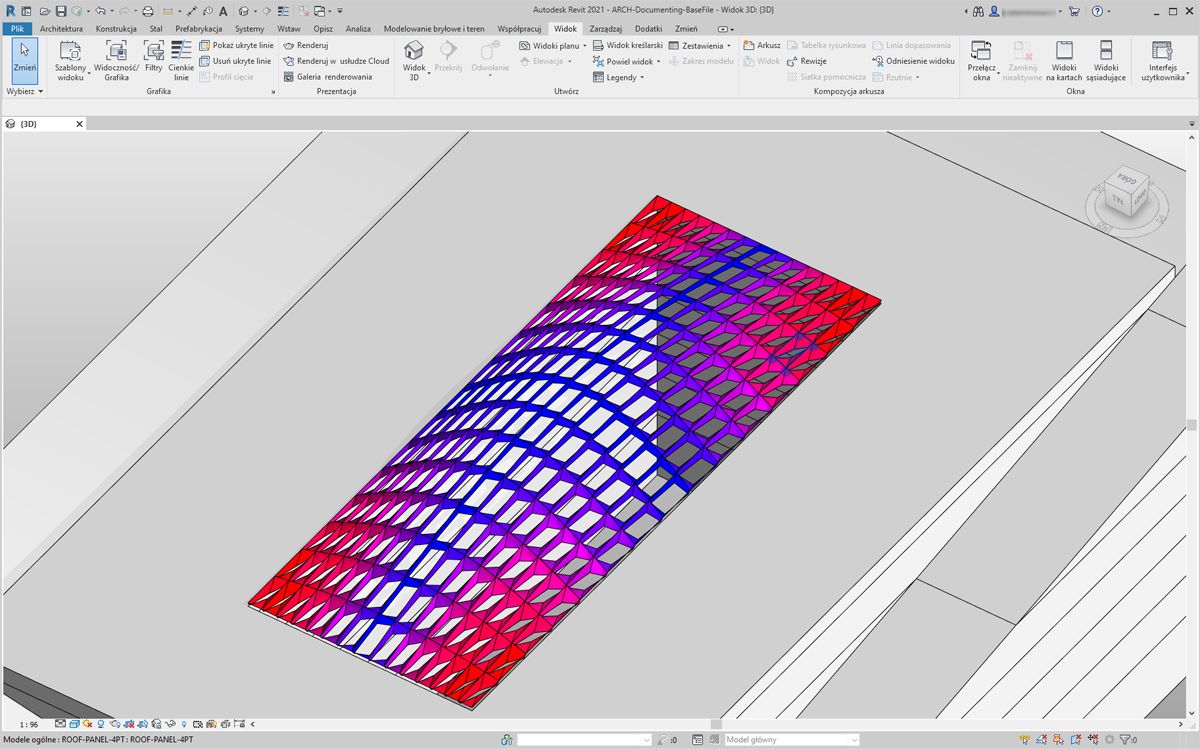Expand the Widoki planu dropdown
This screenshot has width=1200, height=749.
click(x=553, y=46)
